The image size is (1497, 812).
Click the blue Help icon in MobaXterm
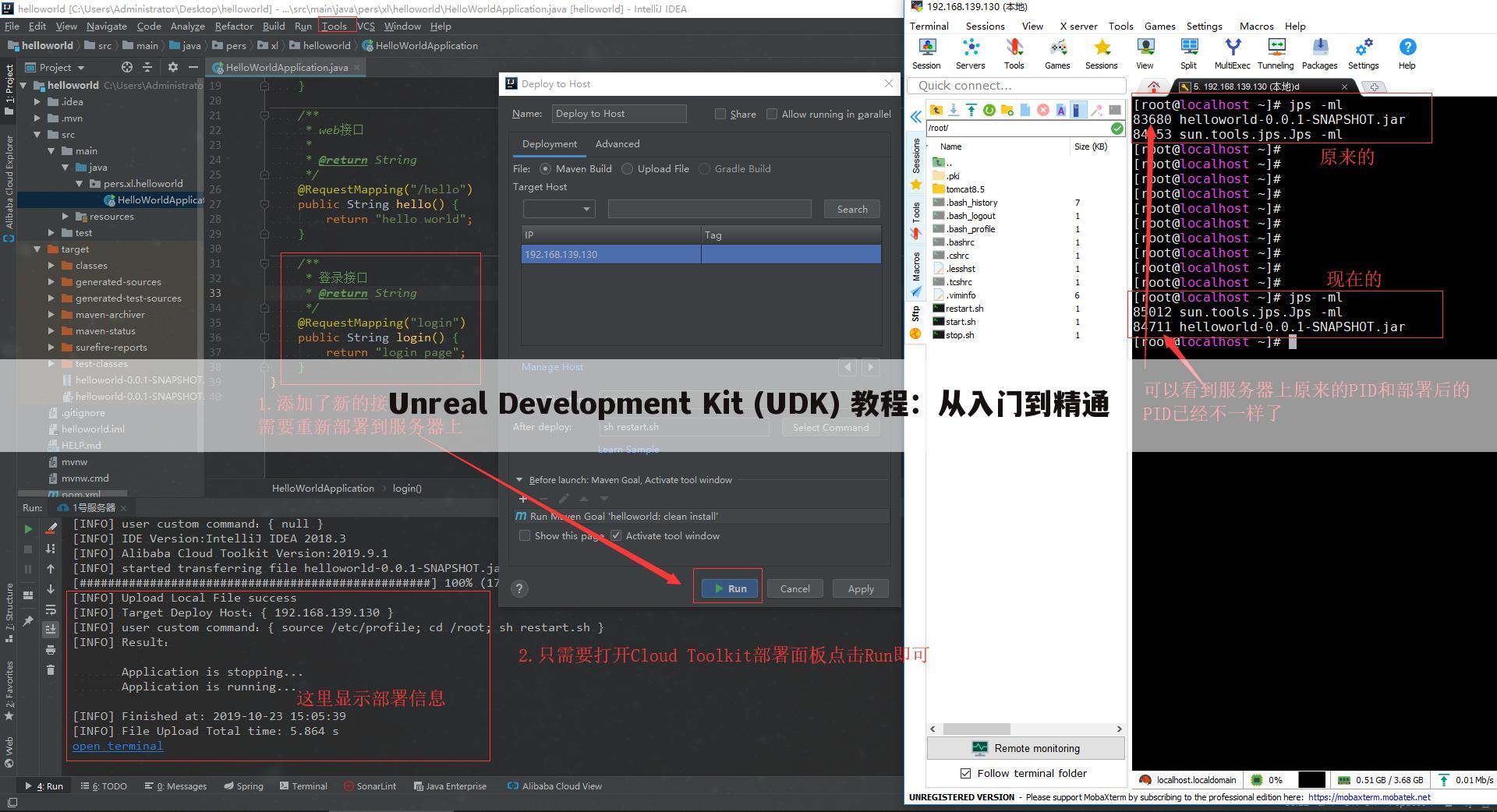[1407, 54]
